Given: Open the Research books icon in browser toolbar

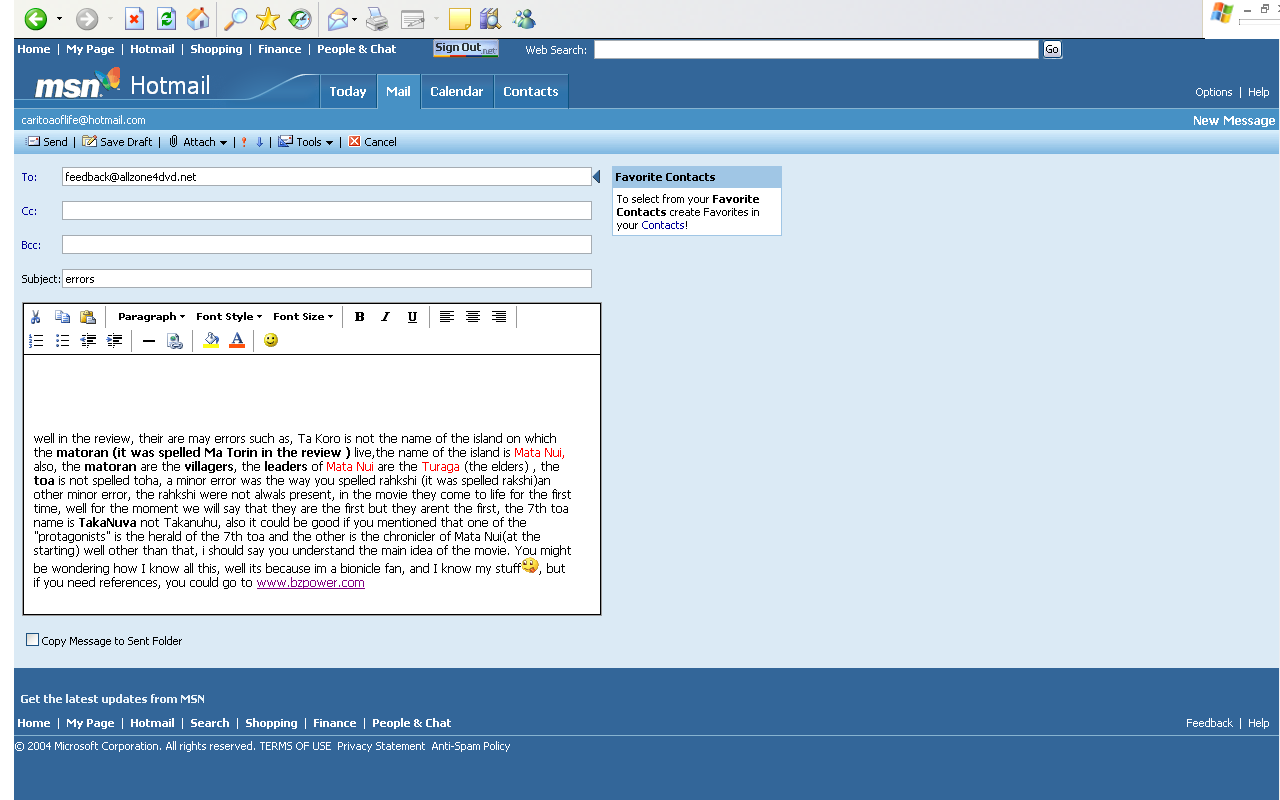Looking at the screenshot, I should 490,19.
